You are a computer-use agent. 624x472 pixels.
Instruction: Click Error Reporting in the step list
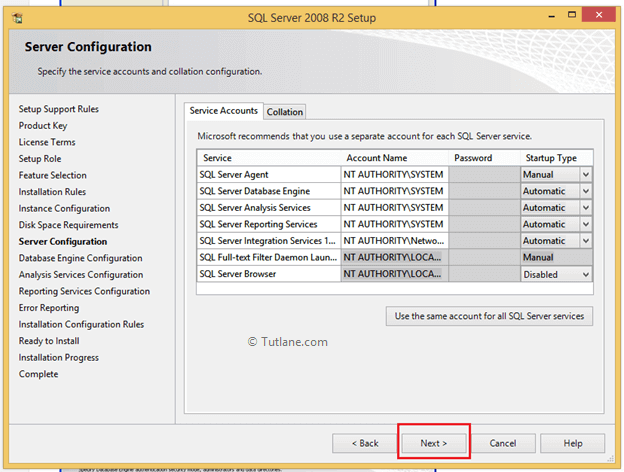pyautogui.click(x=49, y=308)
